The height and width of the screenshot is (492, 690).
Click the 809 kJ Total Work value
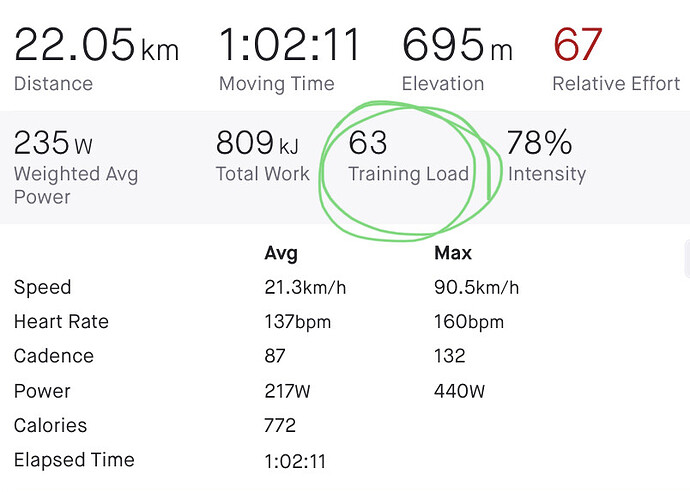click(257, 143)
